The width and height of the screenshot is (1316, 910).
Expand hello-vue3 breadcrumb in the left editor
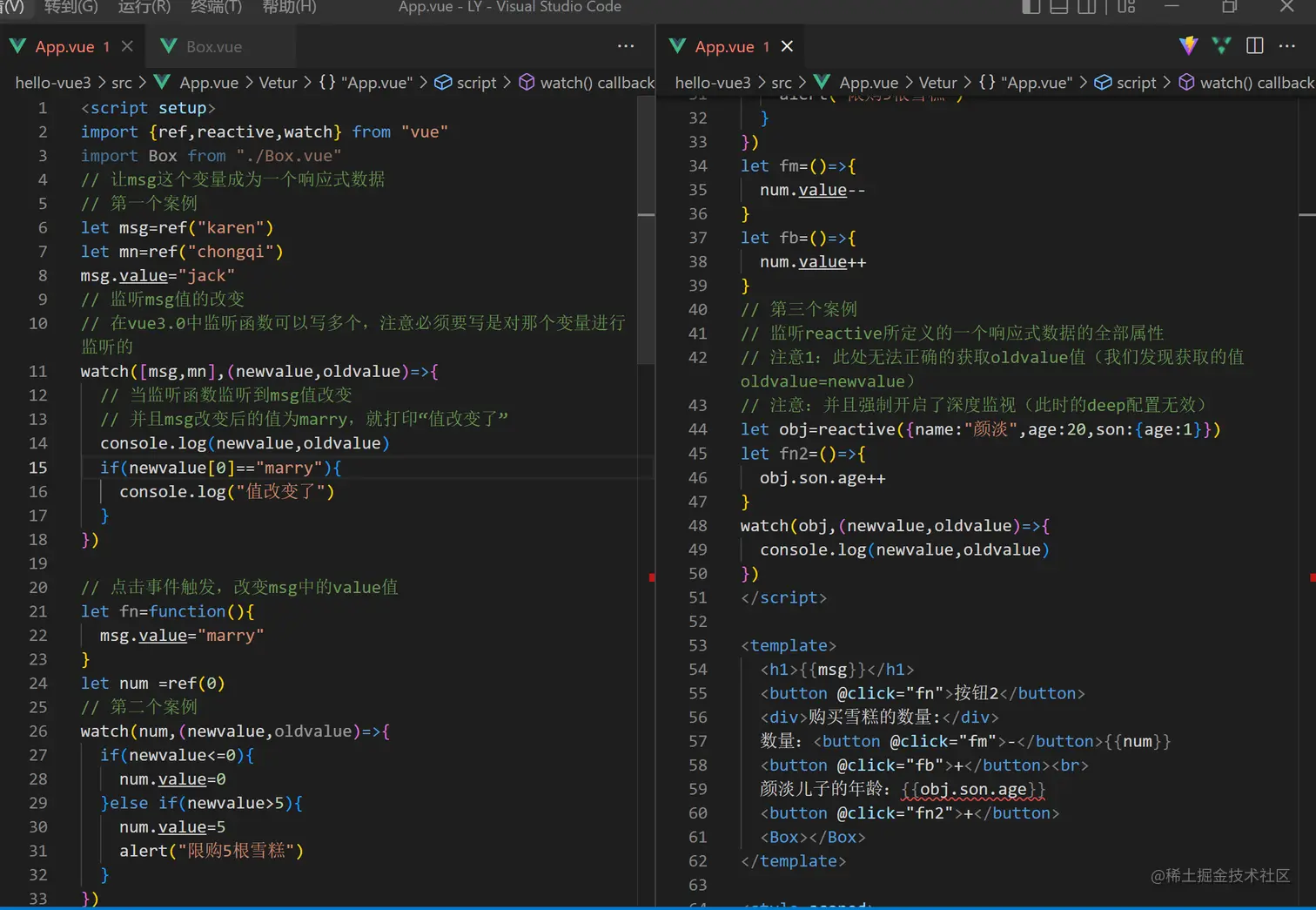(x=53, y=83)
